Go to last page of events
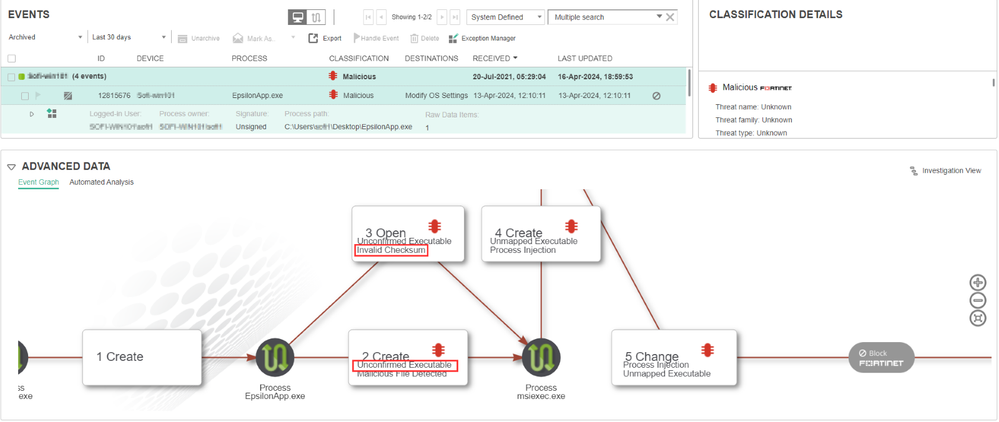 pos(454,17)
